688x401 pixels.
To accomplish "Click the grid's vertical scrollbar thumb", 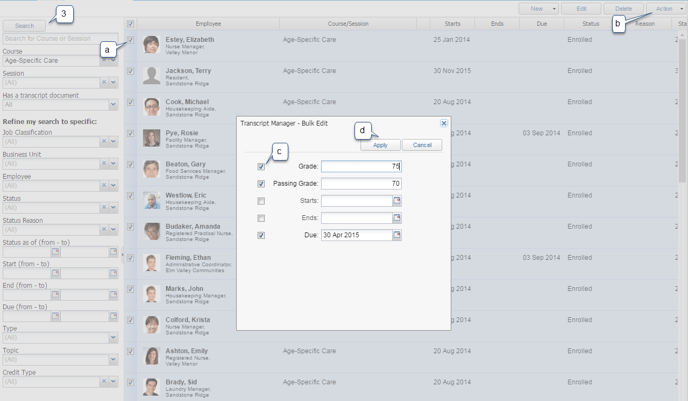I will click(682, 110).
